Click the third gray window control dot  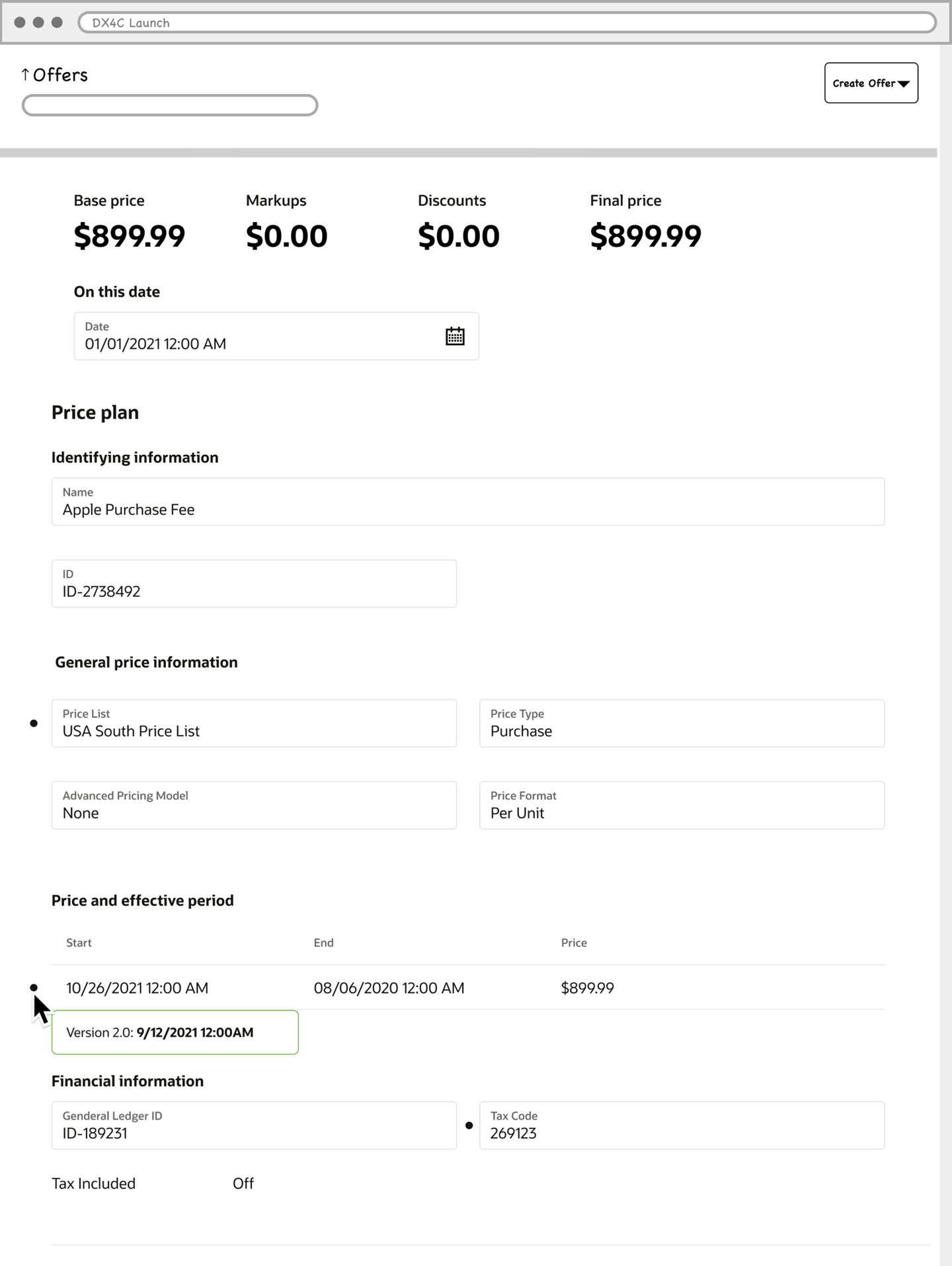click(58, 22)
